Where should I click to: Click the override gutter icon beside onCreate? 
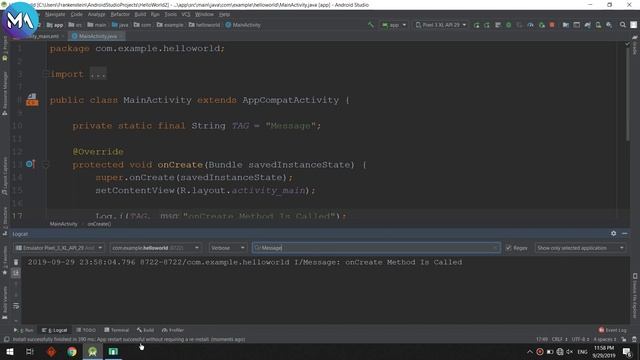click(x=30, y=164)
